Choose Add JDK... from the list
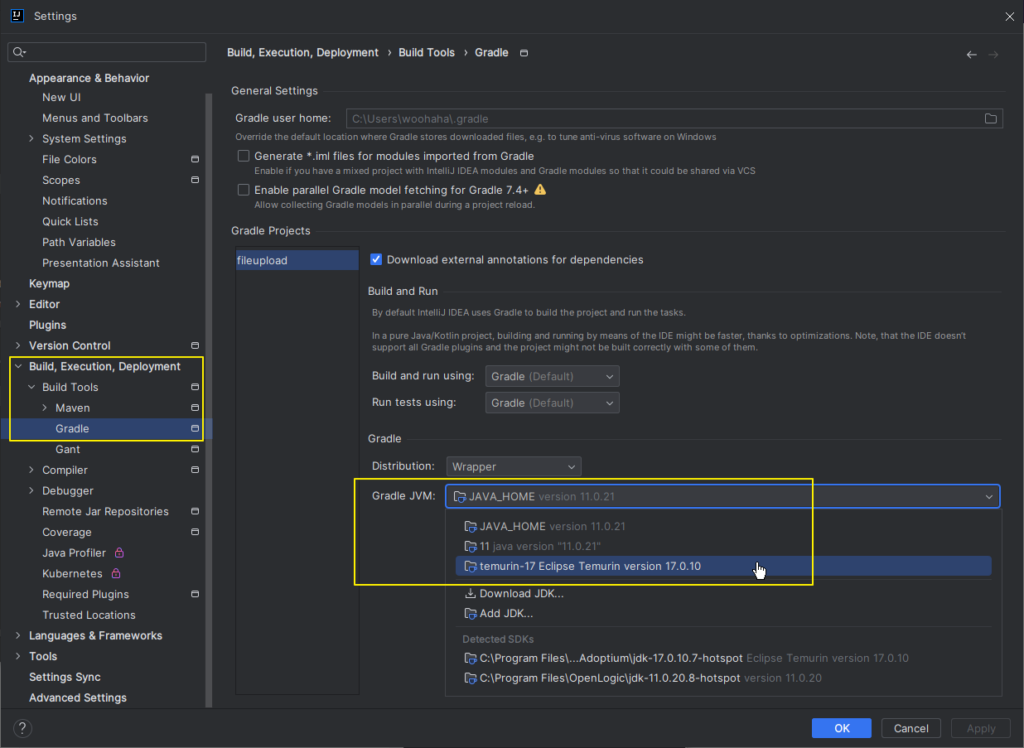The height and width of the screenshot is (748, 1024). [x=723, y=613]
